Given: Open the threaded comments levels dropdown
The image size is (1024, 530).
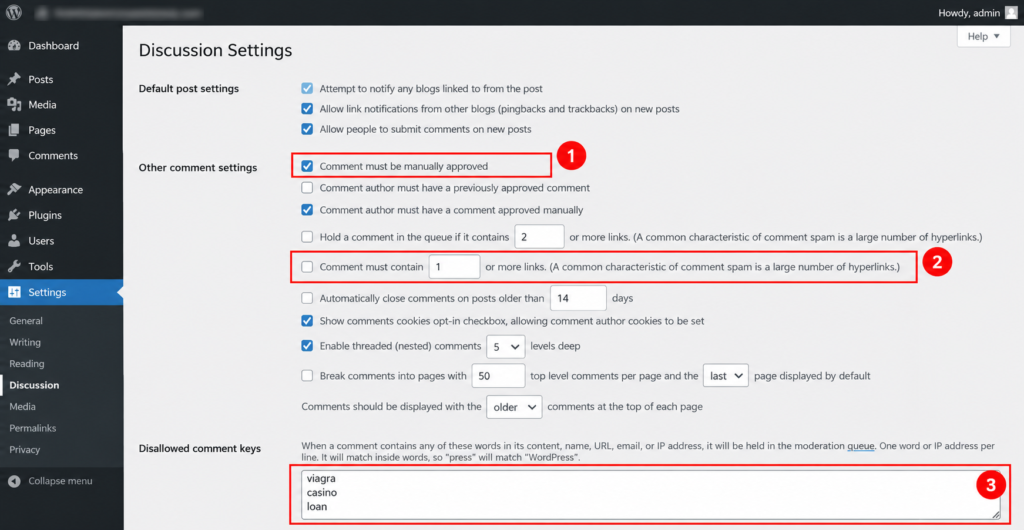Looking at the screenshot, I should pos(506,347).
